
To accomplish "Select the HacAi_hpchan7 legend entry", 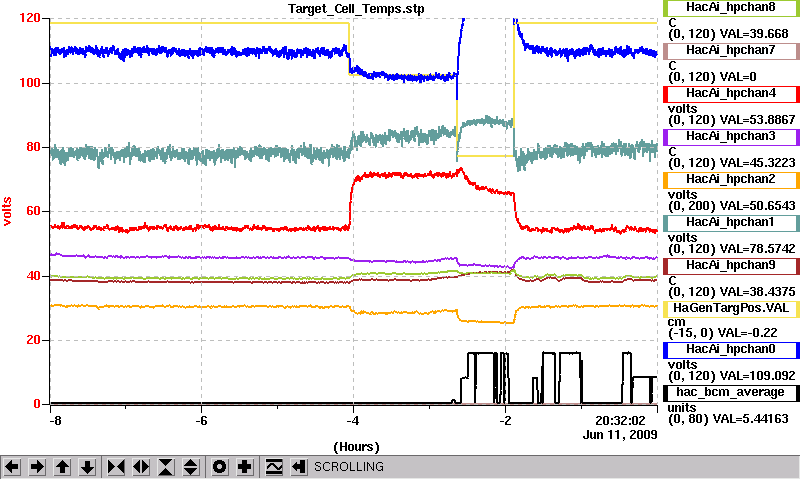I will [x=731, y=51].
